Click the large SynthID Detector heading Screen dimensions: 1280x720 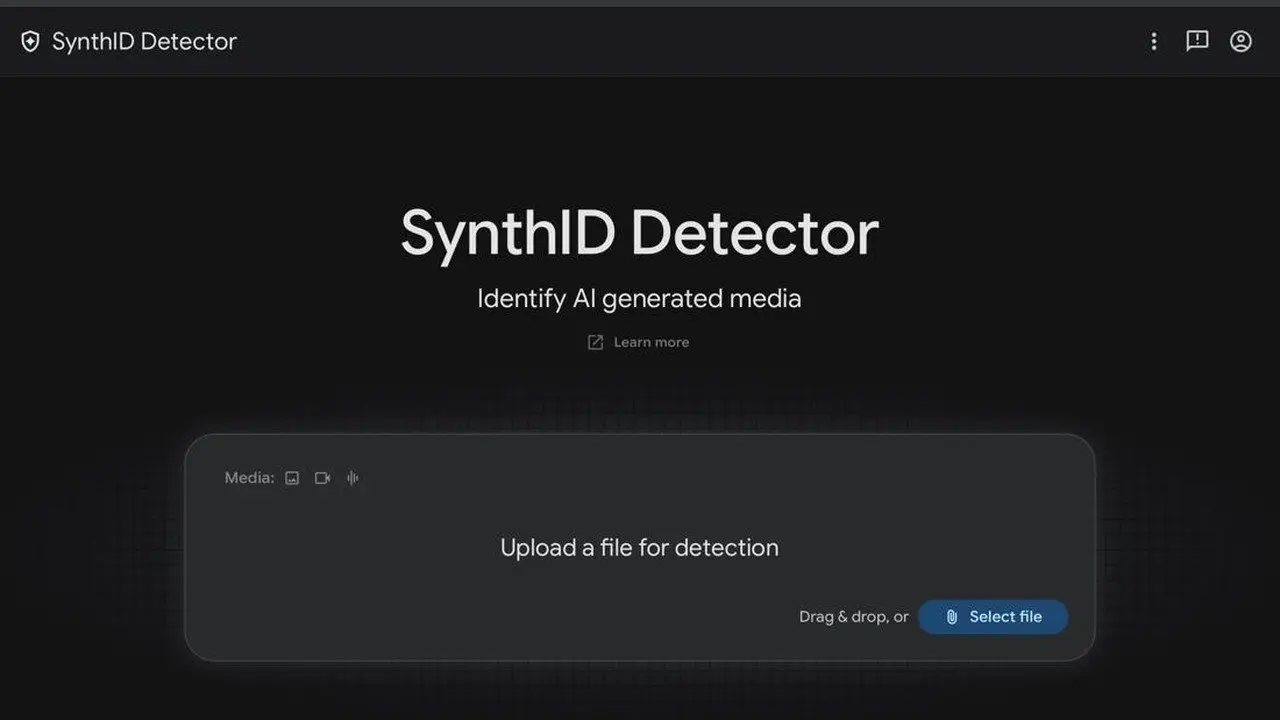coord(639,232)
